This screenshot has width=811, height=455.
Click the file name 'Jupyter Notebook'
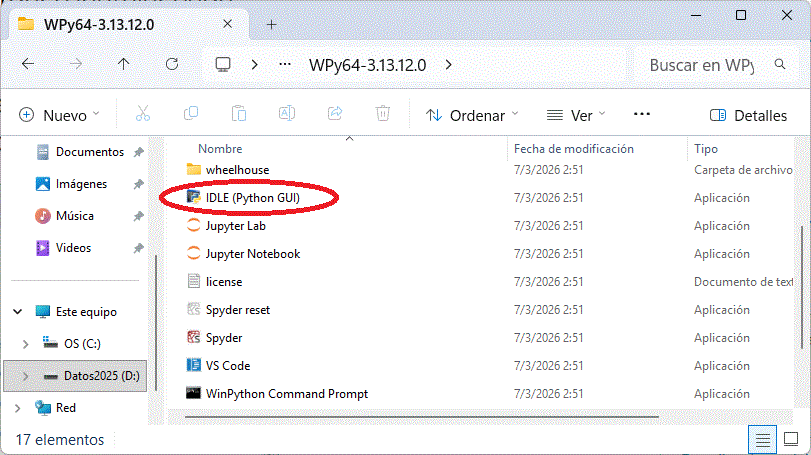coord(253,254)
